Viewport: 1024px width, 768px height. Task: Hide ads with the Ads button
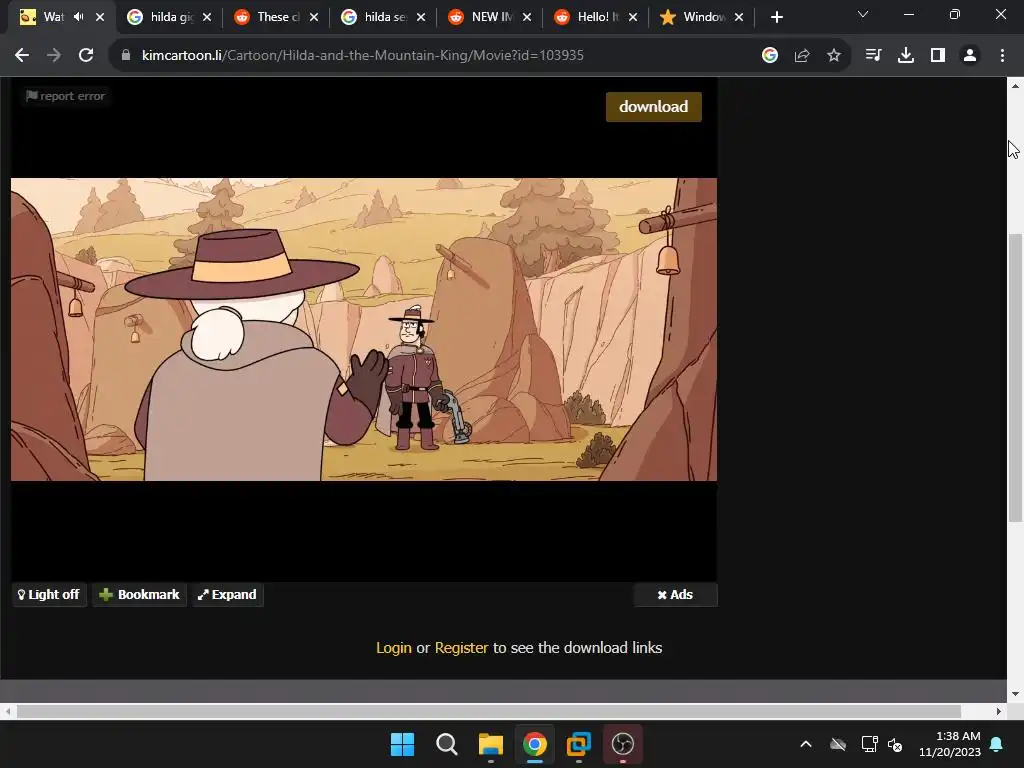click(675, 594)
